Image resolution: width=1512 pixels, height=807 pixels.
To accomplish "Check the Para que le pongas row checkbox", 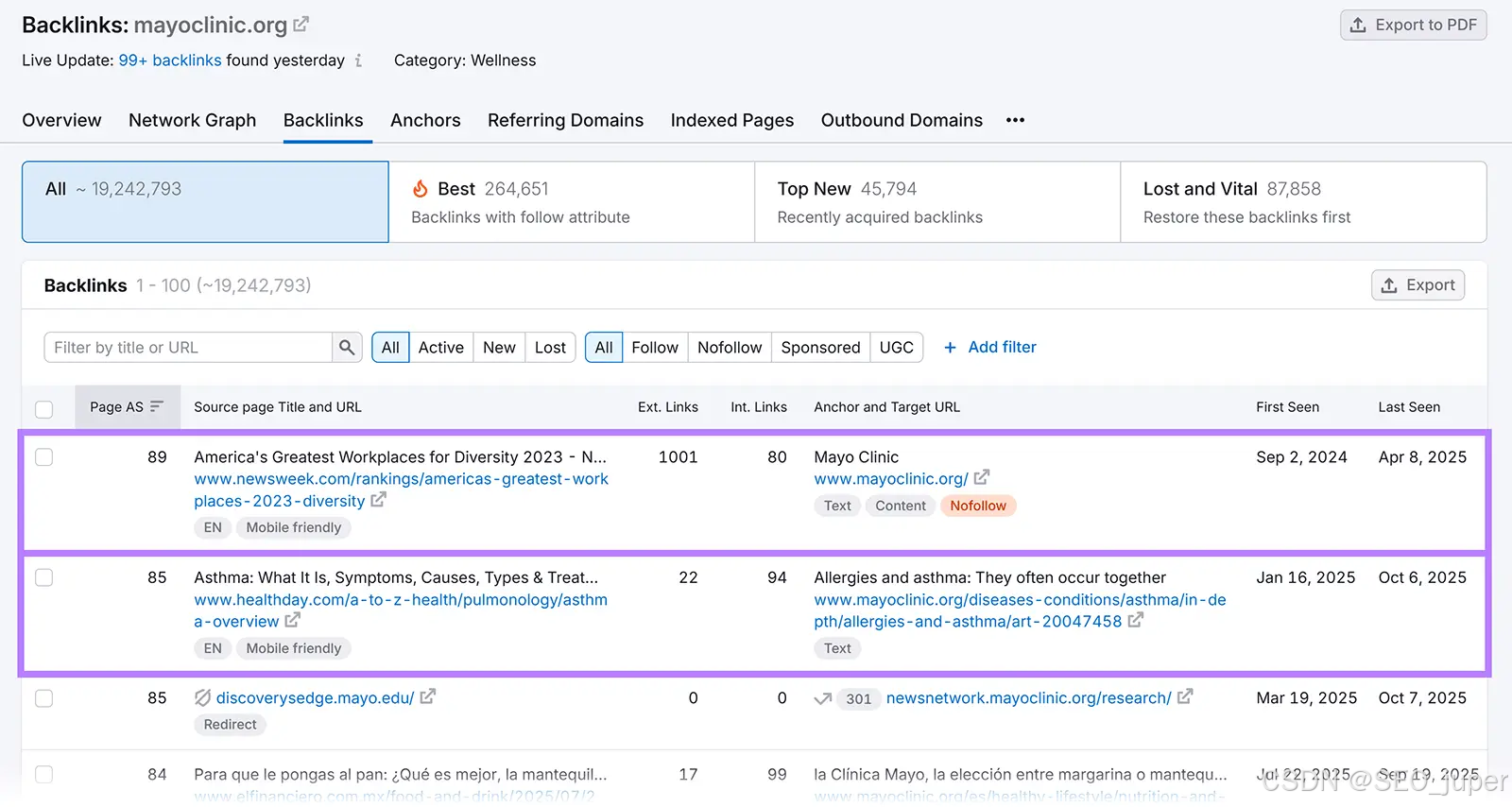I will pos(44,774).
